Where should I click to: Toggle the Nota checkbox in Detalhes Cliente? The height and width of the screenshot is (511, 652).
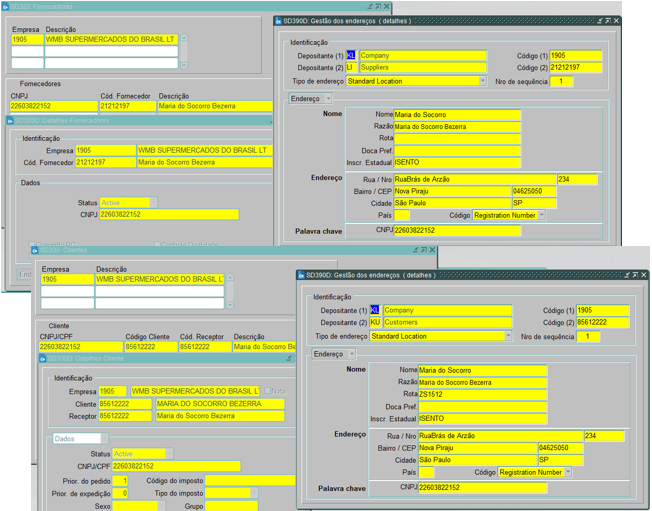[267, 391]
